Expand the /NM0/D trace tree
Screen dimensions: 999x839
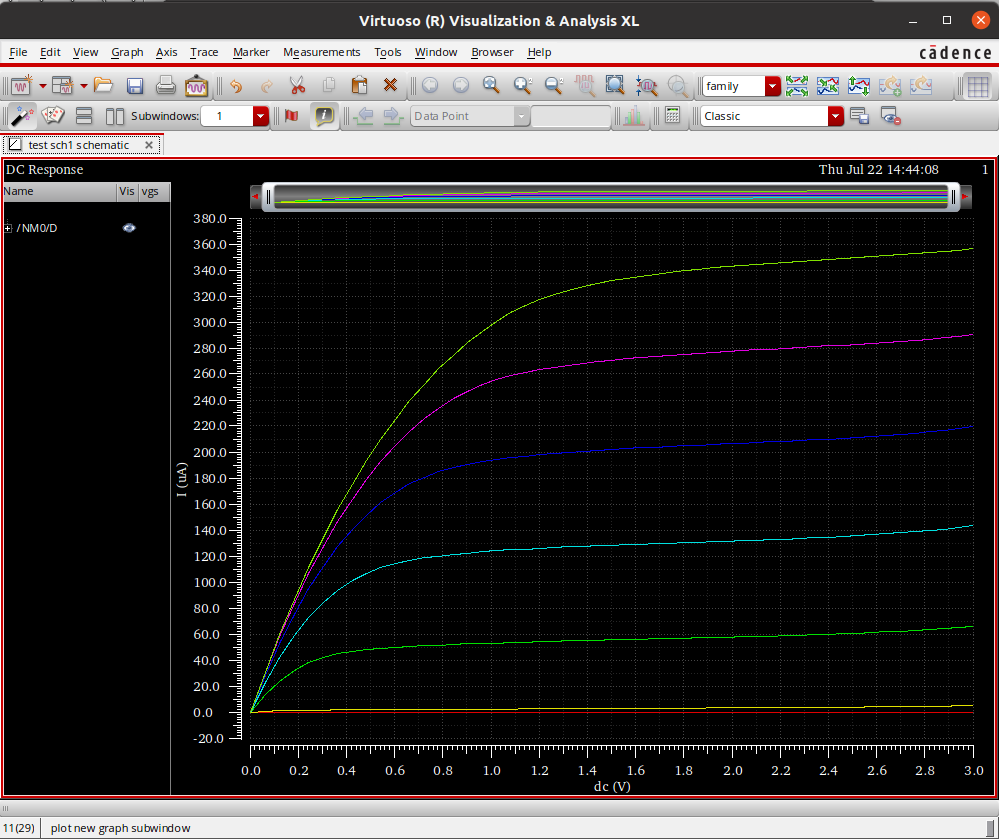(x=8, y=228)
